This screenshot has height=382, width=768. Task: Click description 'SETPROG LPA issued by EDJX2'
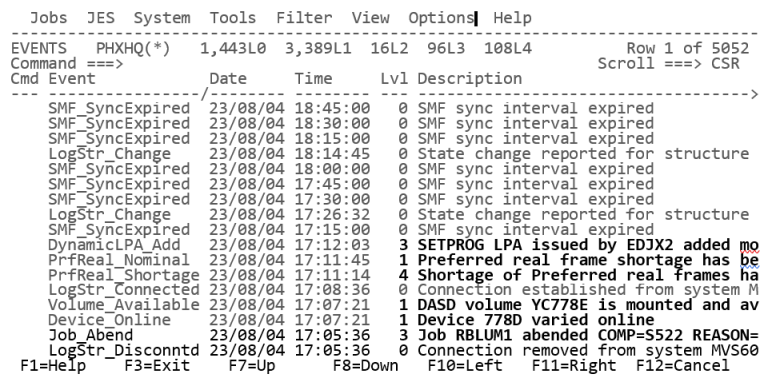[x=546, y=245]
